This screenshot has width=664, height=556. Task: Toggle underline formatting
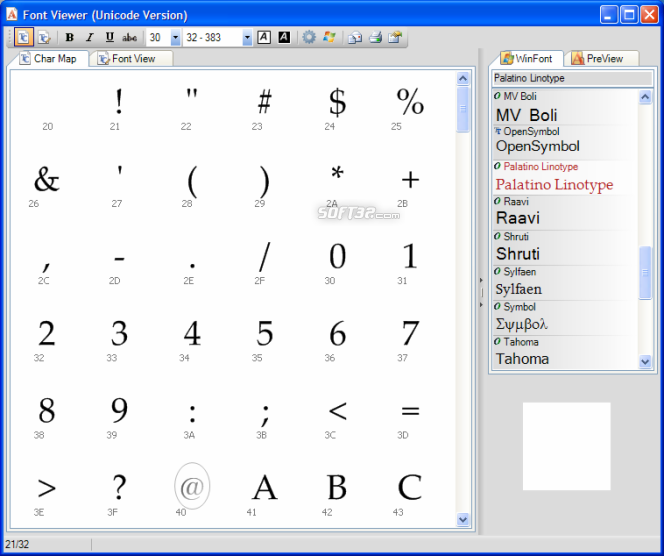(x=110, y=37)
